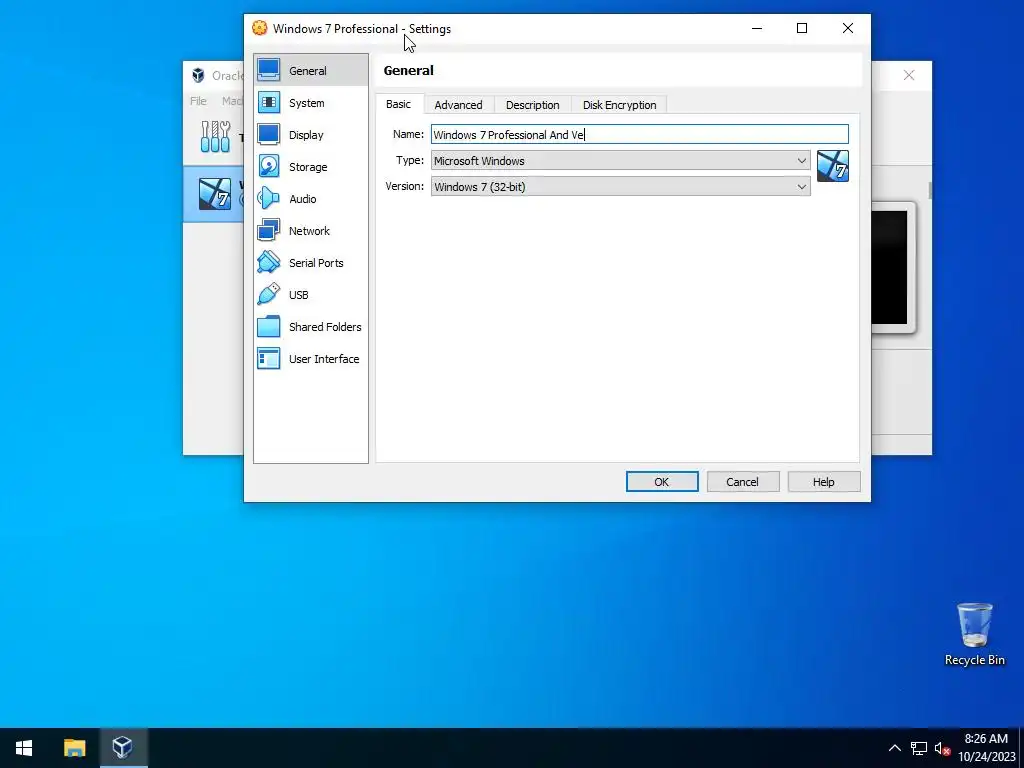The image size is (1024, 768).
Task: Click the VirtualBox taskbar icon
Action: (123, 748)
